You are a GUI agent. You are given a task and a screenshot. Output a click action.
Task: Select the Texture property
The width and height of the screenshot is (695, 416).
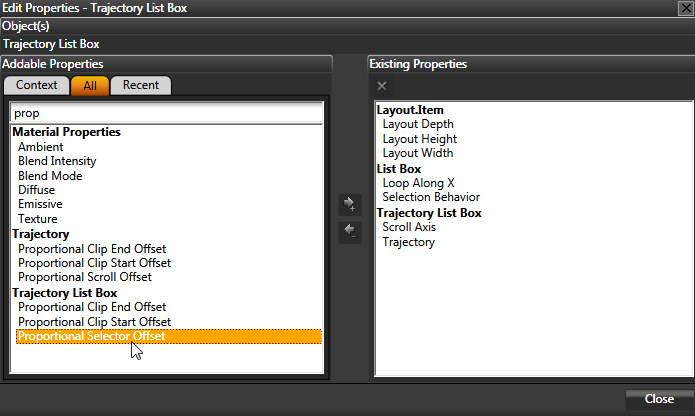point(38,219)
